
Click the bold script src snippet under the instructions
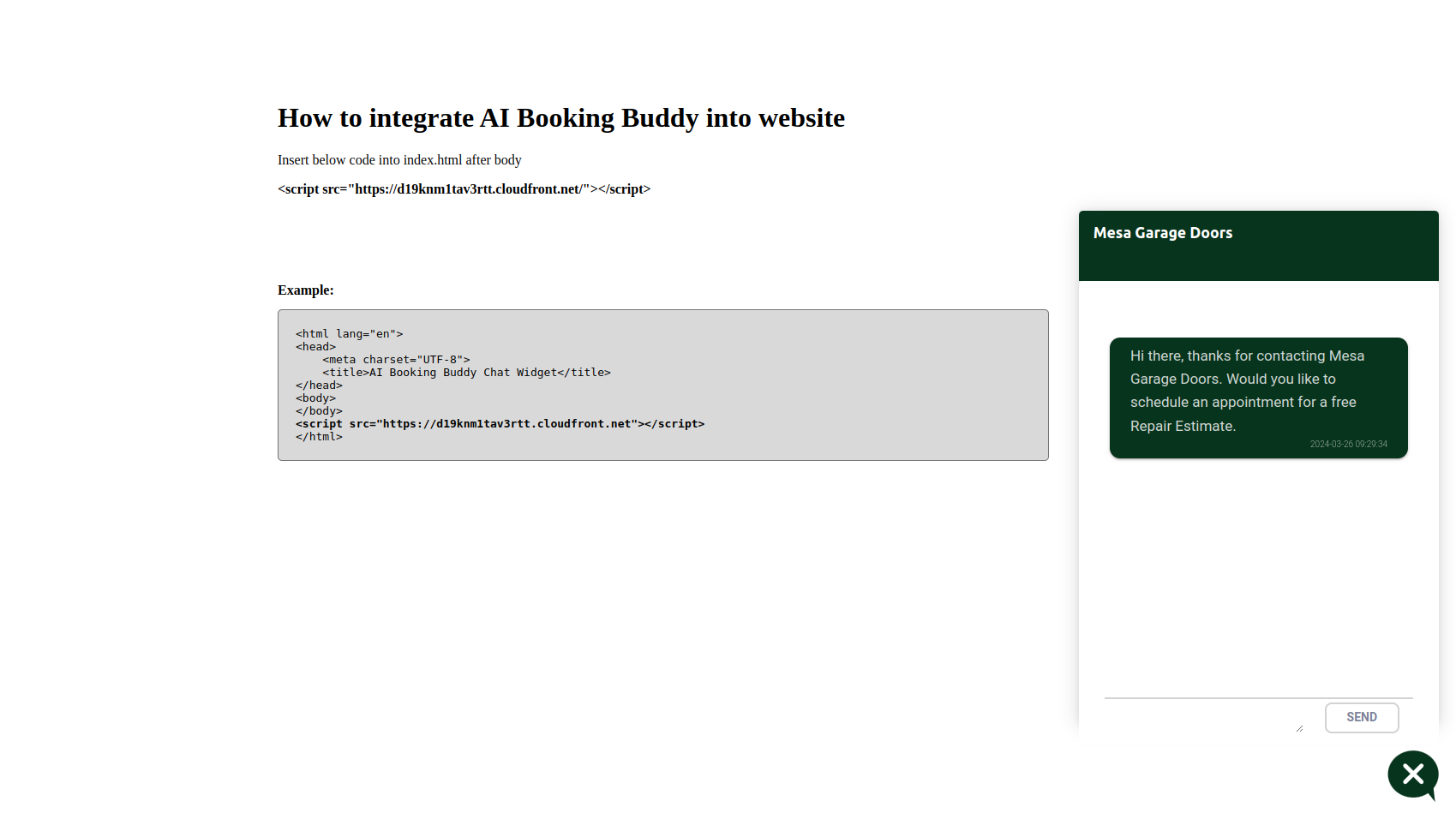[464, 189]
